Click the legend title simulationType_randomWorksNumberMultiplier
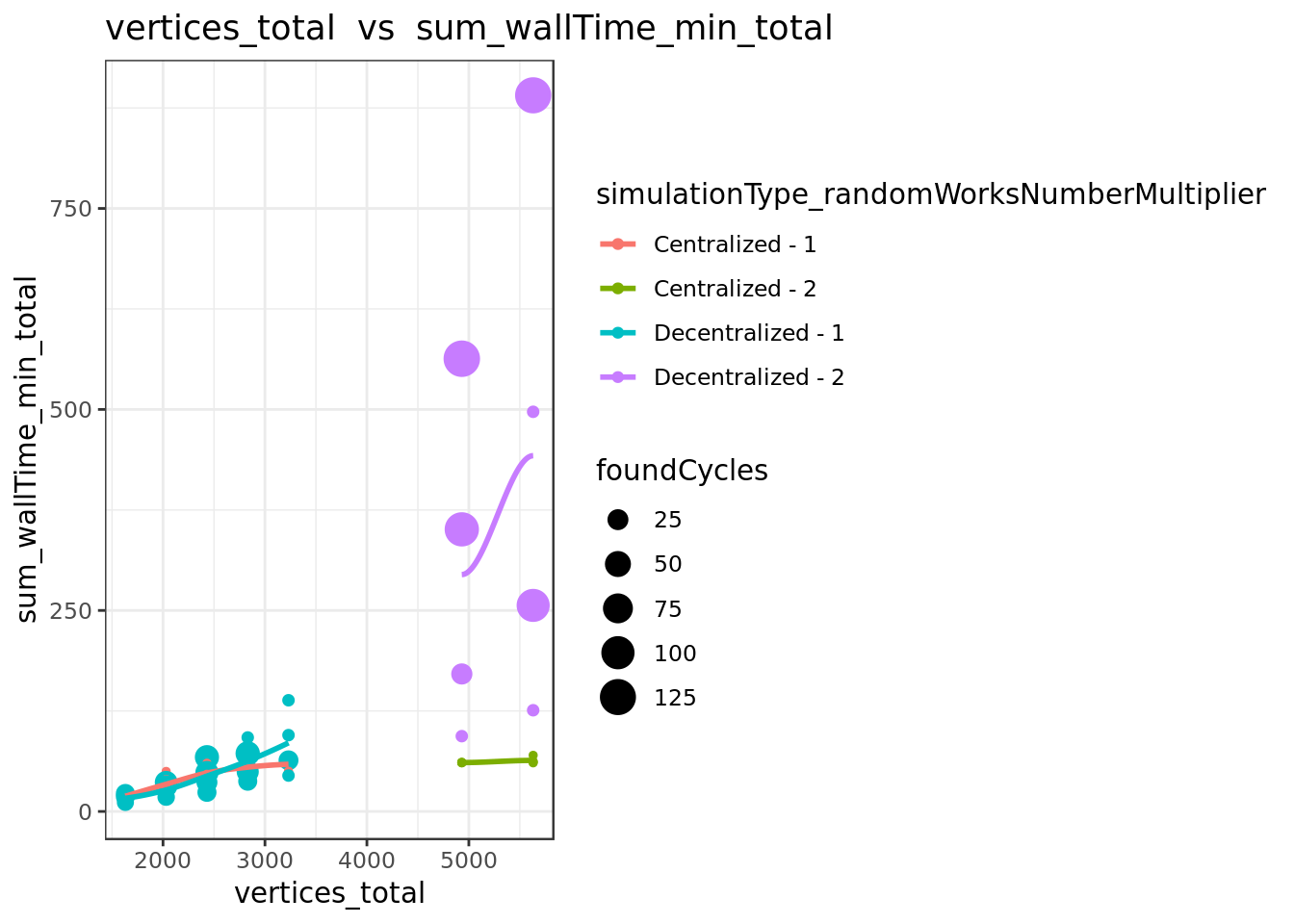The image size is (1294, 924). tap(930, 195)
